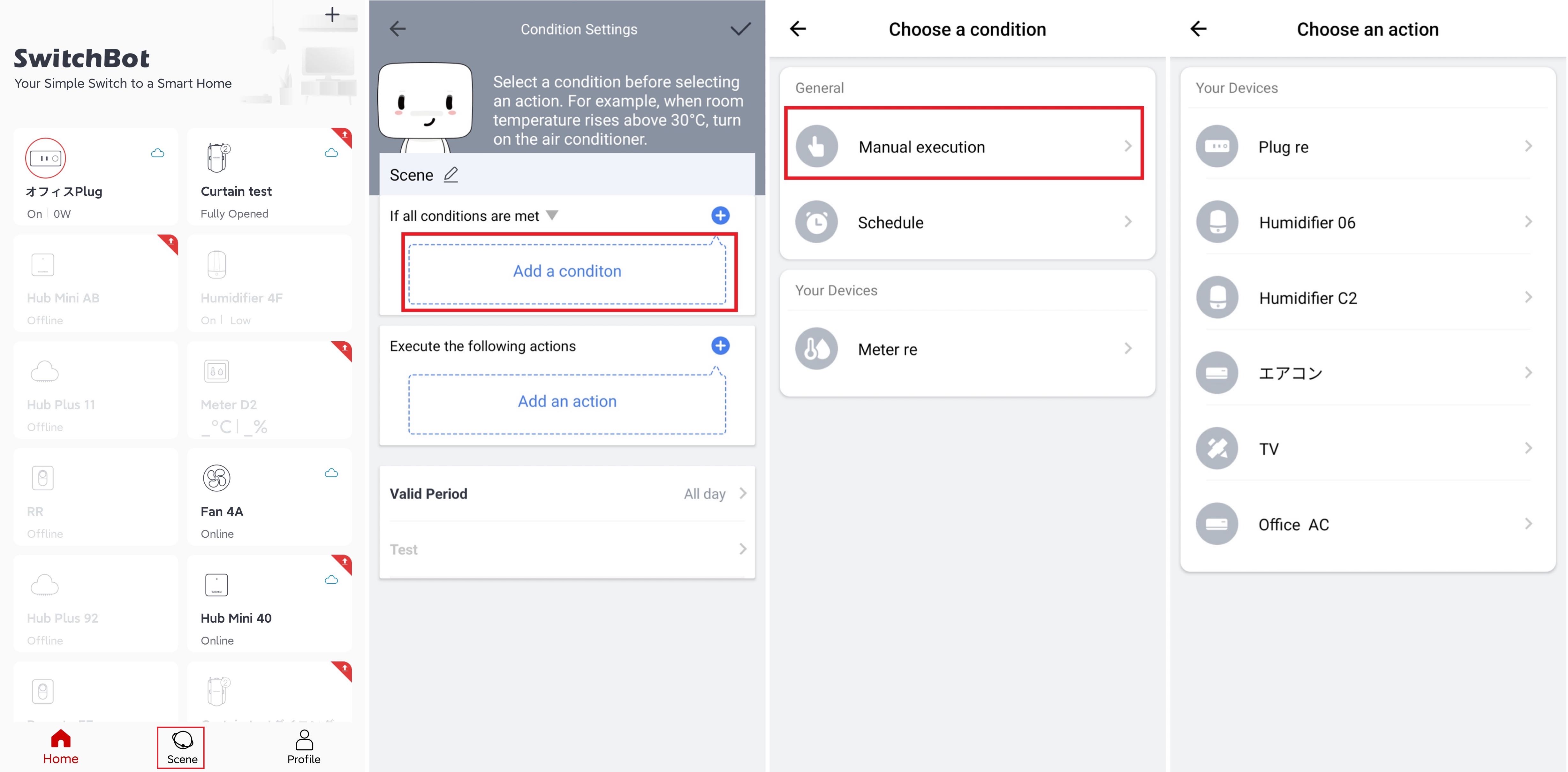Tap the Schedule alarm clock icon
Viewport: 1568px width, 772px height.
pos(816,222)
